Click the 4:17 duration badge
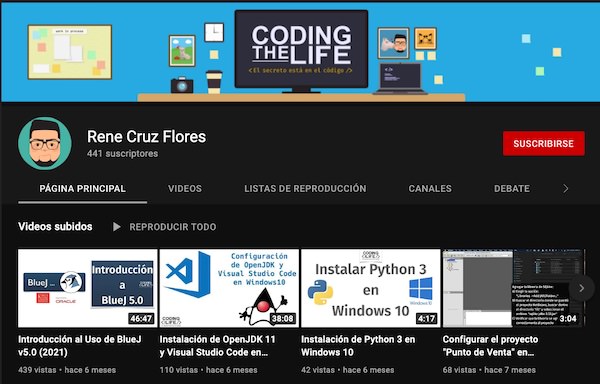The image size is (600, 384). pyautogui.click(x=426, y=319)
